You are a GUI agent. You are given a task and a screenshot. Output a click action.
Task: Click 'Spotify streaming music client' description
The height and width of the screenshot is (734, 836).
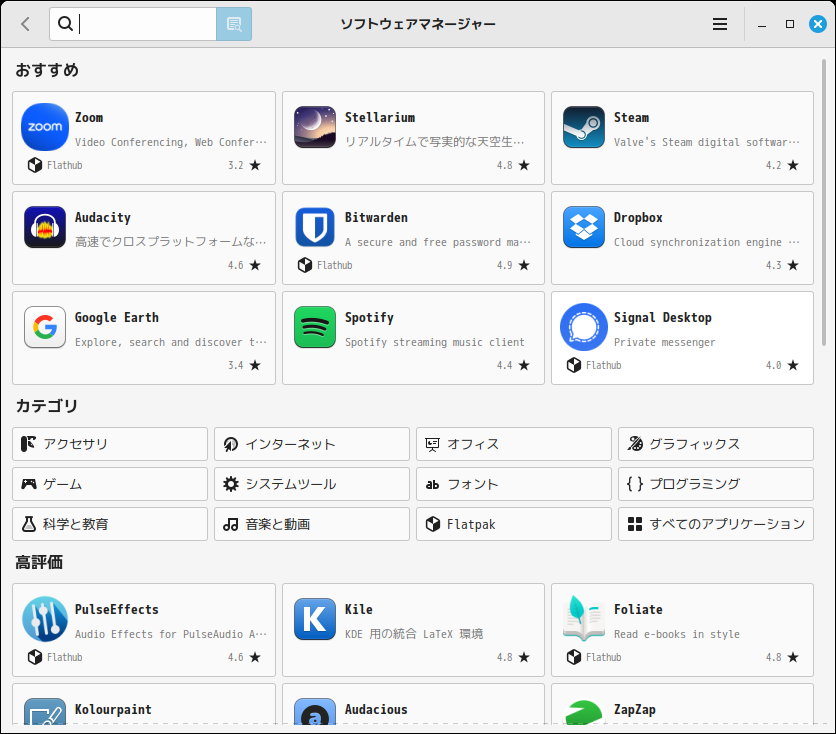pyautogui.click(x=435, y=342)
